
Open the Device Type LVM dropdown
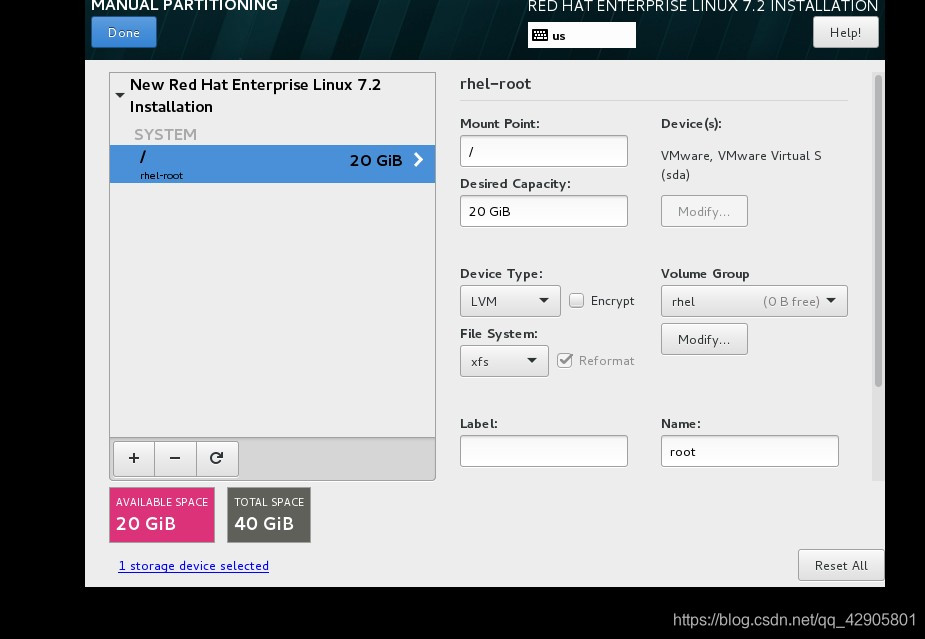510,301
